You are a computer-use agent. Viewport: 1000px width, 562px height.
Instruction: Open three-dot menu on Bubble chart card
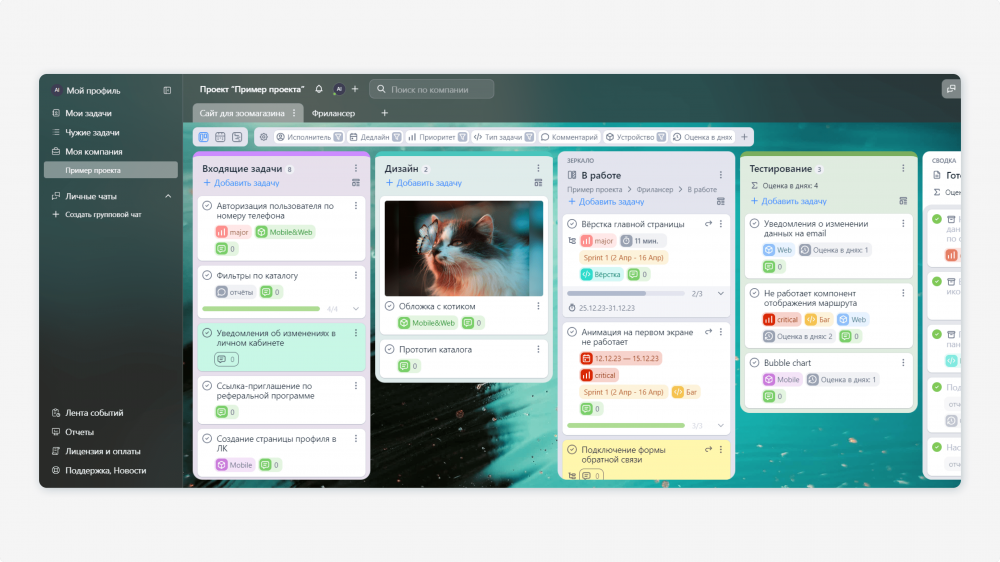coord(903,362)
